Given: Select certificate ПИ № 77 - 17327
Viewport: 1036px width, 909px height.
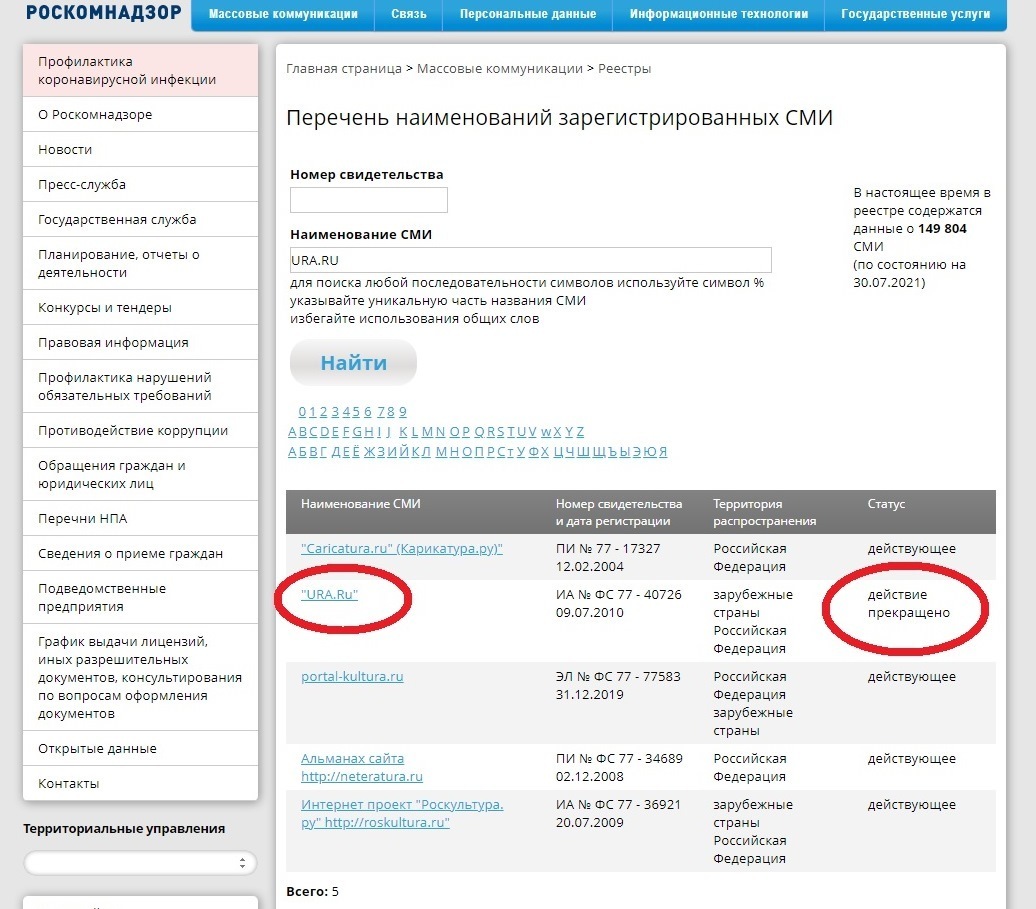Looking at the screenshot, I should pyautogui.click(x=608, y=548).
